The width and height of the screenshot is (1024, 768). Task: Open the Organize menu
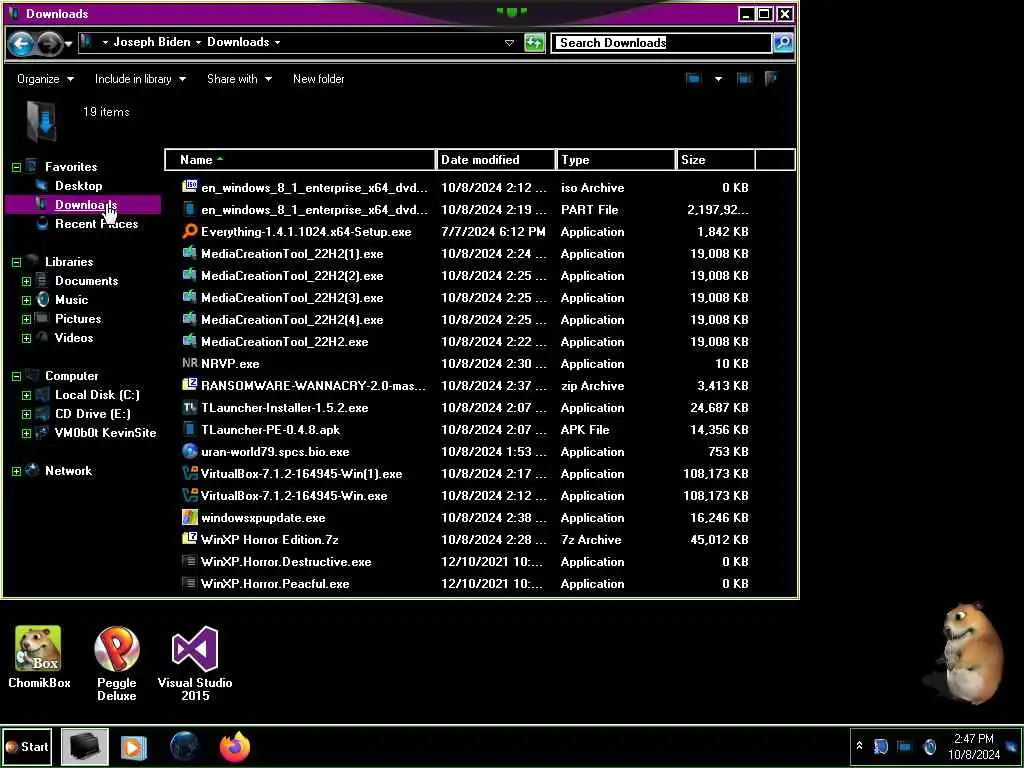pos(45,79)
